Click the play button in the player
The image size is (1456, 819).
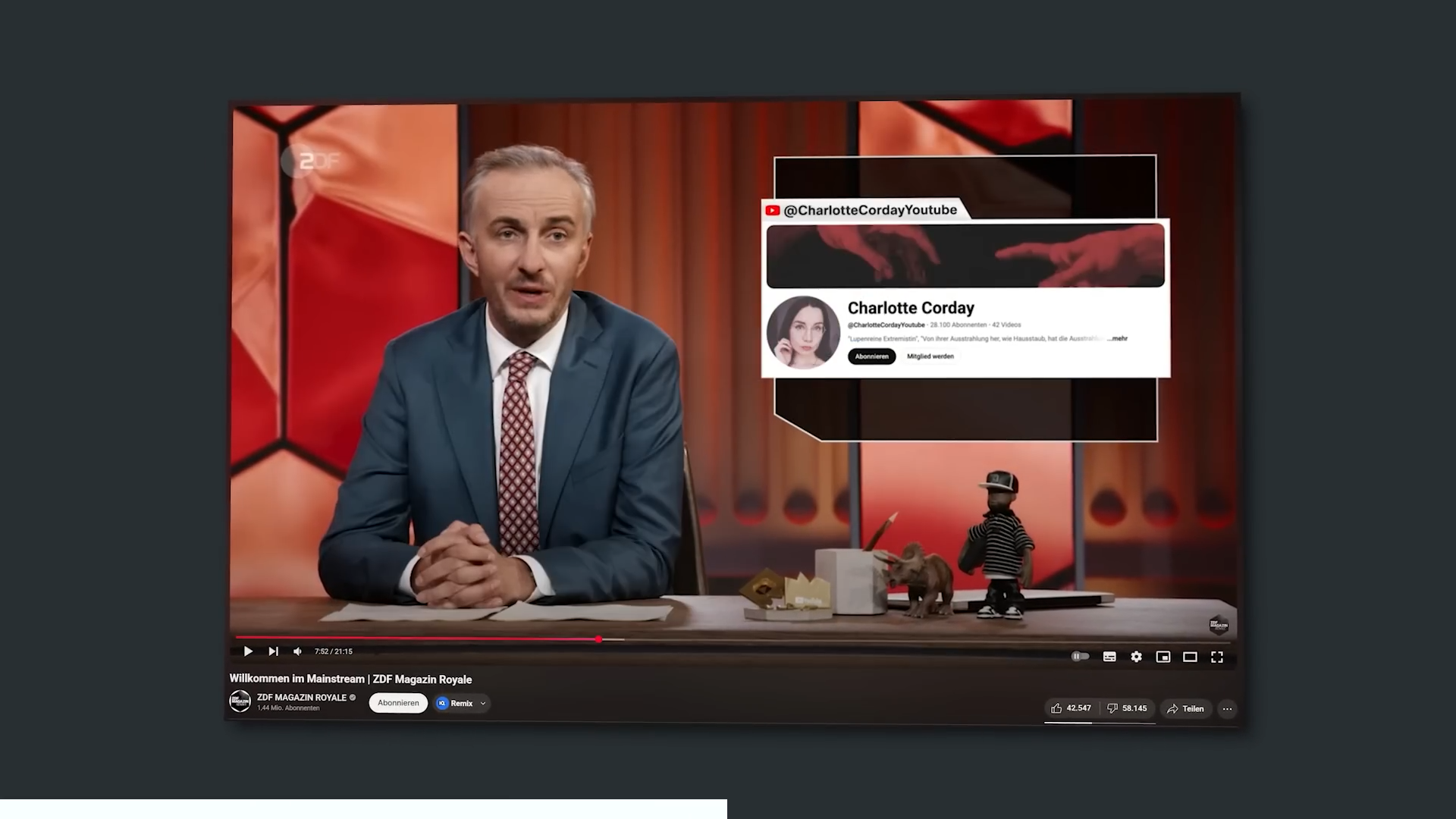pos(248,651)
